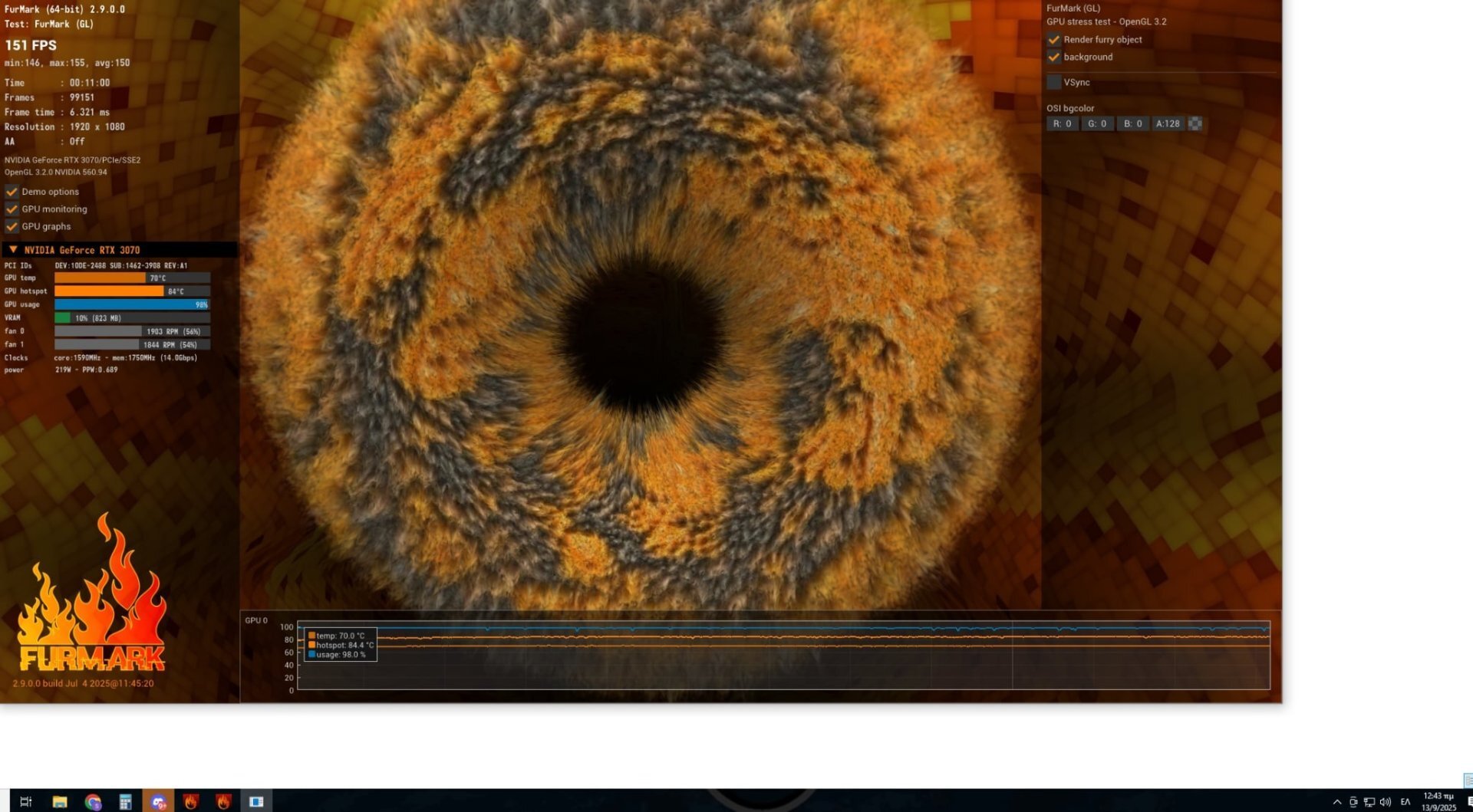This screenshot has height=812, width=1473.
Task: Open the network status tray icon
Action: tap(1369, 802)
